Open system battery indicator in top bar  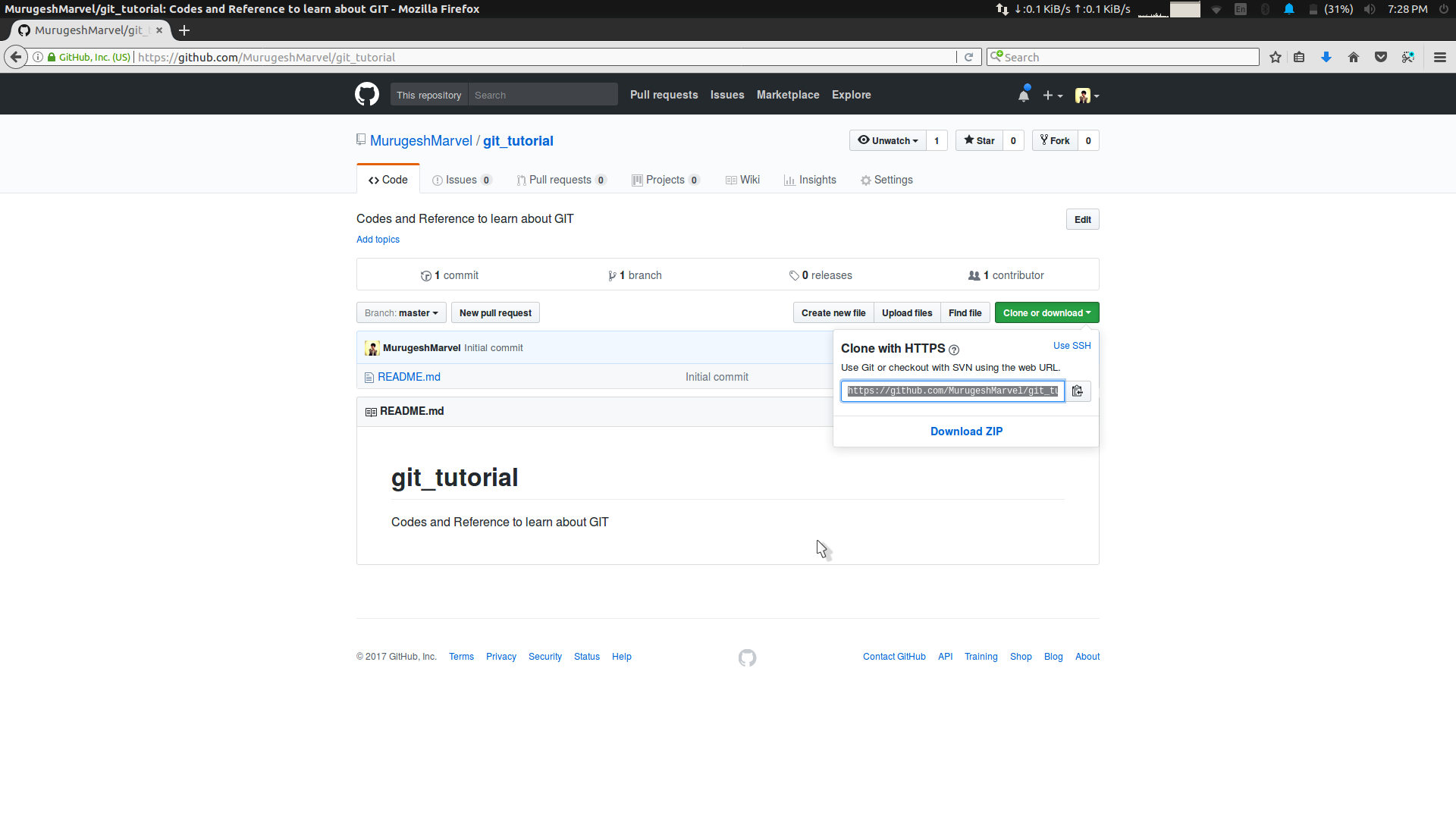(1331, 9)
